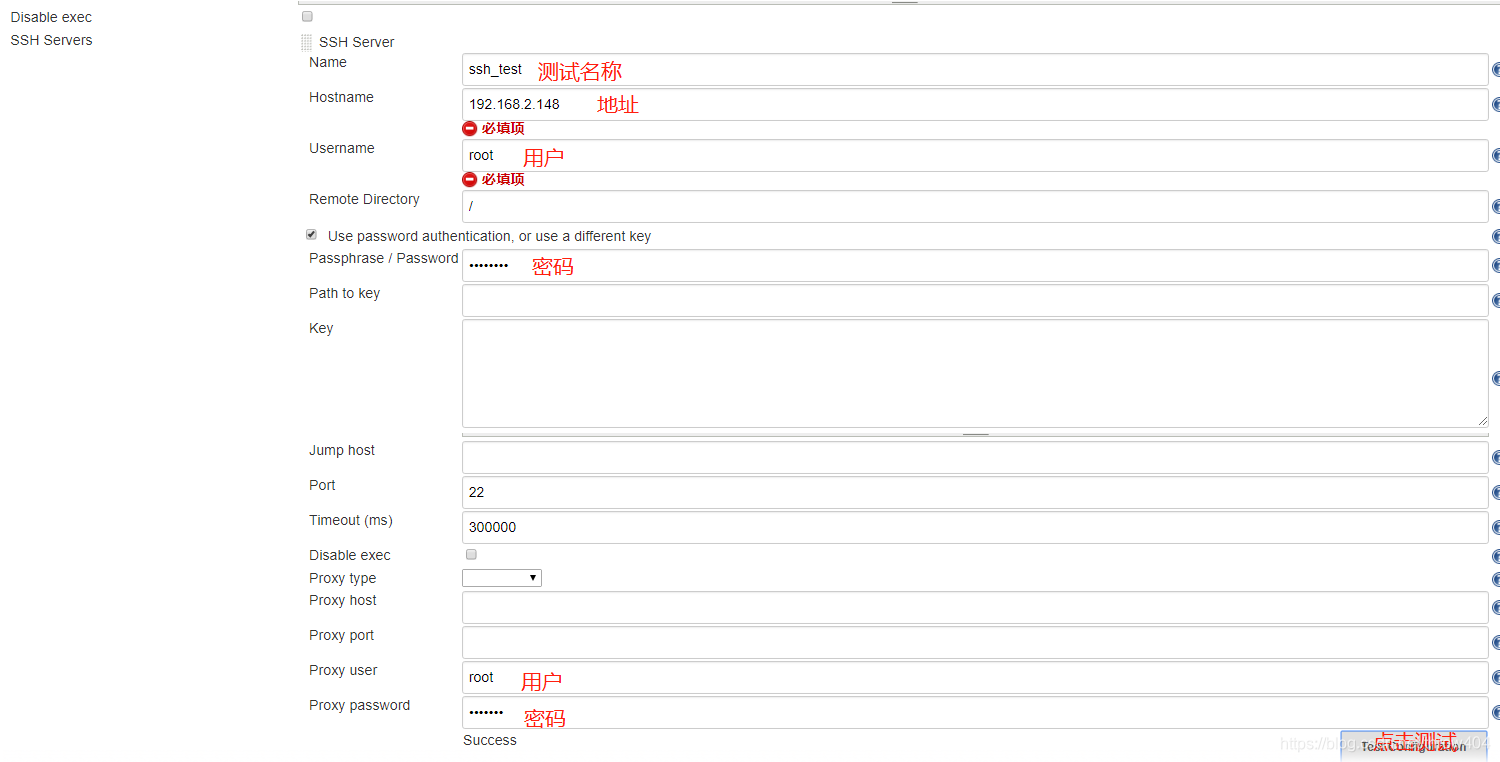Focus the Jump host field
The width and height of the screenshot is (1500, 762).
[975, 458]
